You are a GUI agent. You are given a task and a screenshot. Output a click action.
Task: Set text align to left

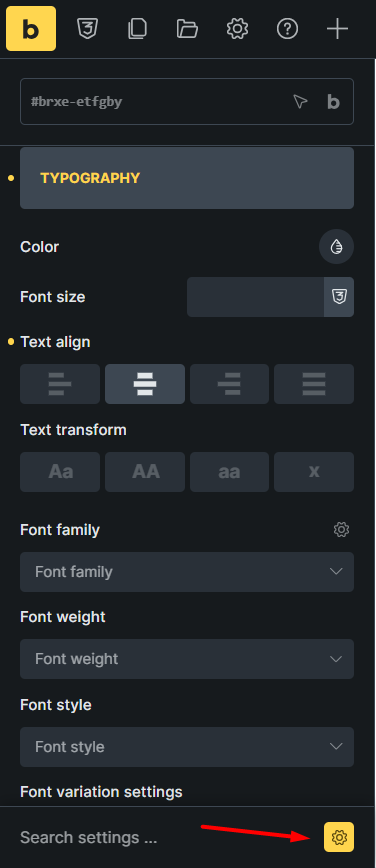60,384
